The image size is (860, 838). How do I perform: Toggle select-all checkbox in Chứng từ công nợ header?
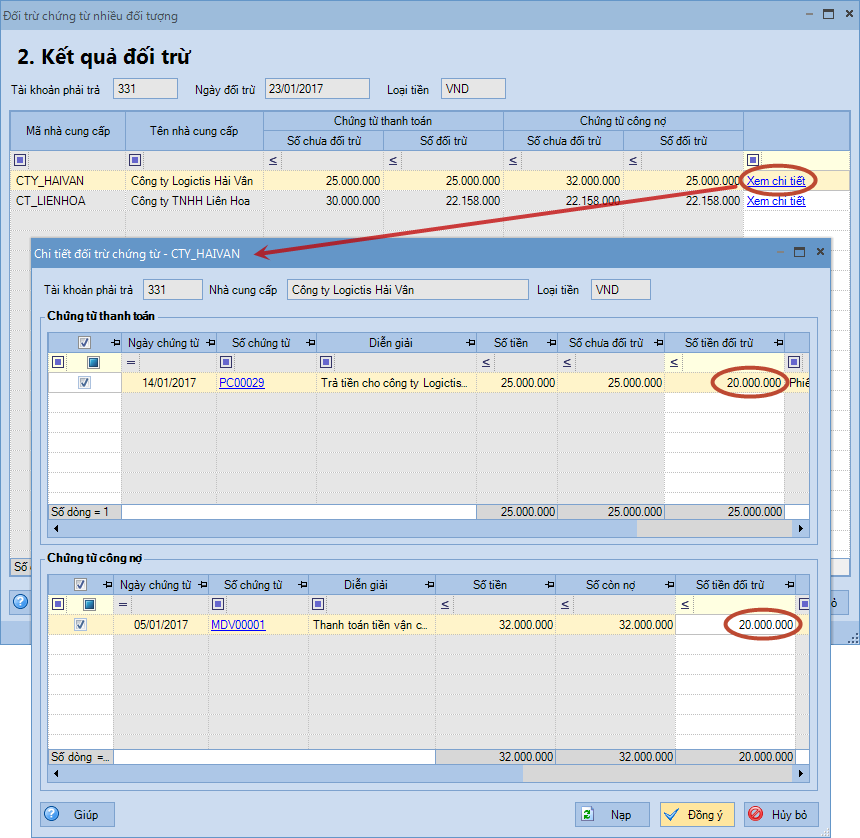(81, 585)
